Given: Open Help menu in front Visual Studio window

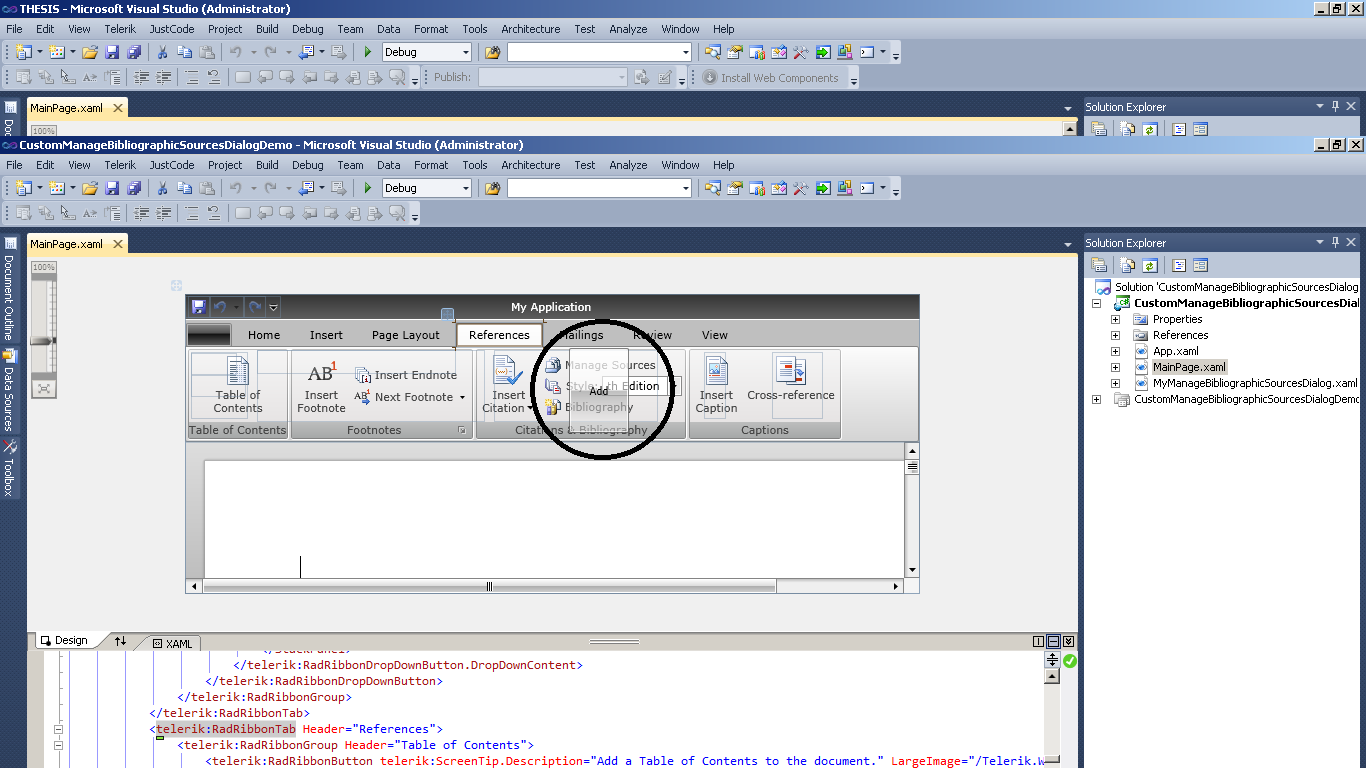Looking at the screenshot, I should [724, 165].
